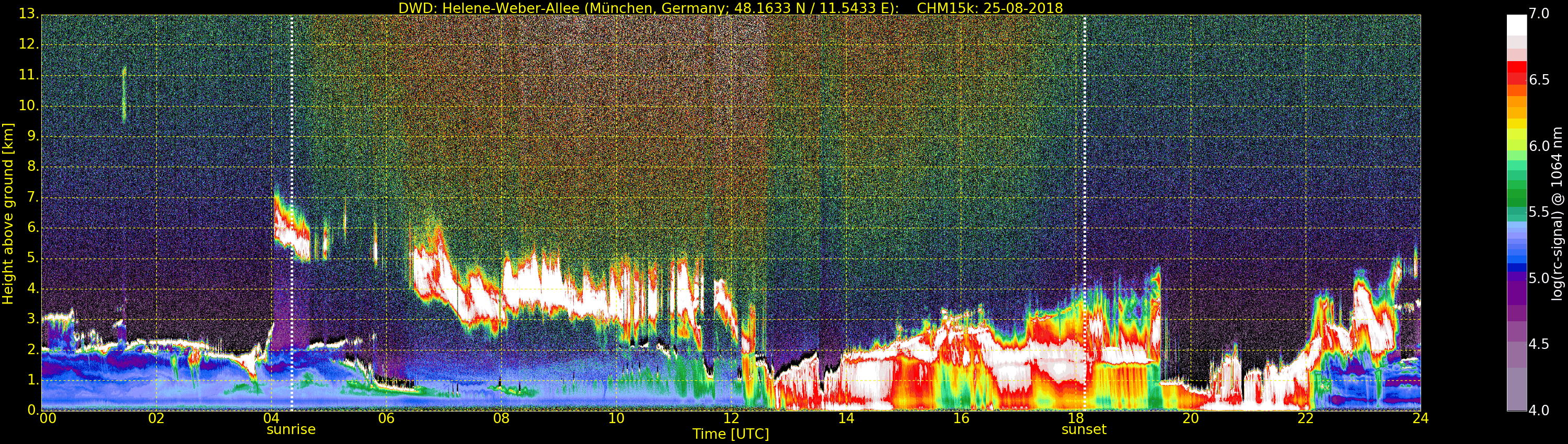Screen dimensions: 1568x444
Task: Click the '11.' height axis tick label
Action: 28,75
